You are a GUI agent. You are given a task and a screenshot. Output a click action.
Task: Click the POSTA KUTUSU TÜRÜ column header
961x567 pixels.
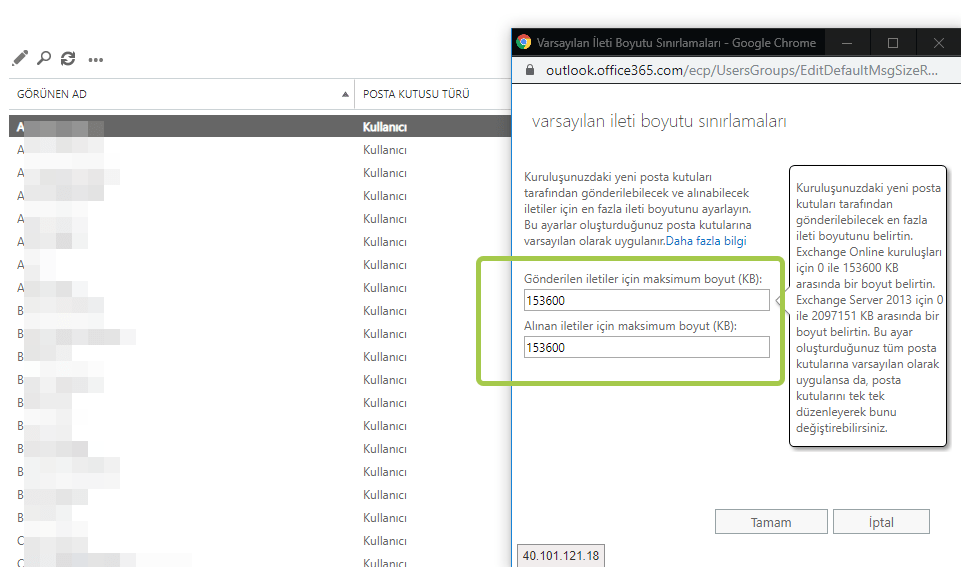click(x=416, y=94)
